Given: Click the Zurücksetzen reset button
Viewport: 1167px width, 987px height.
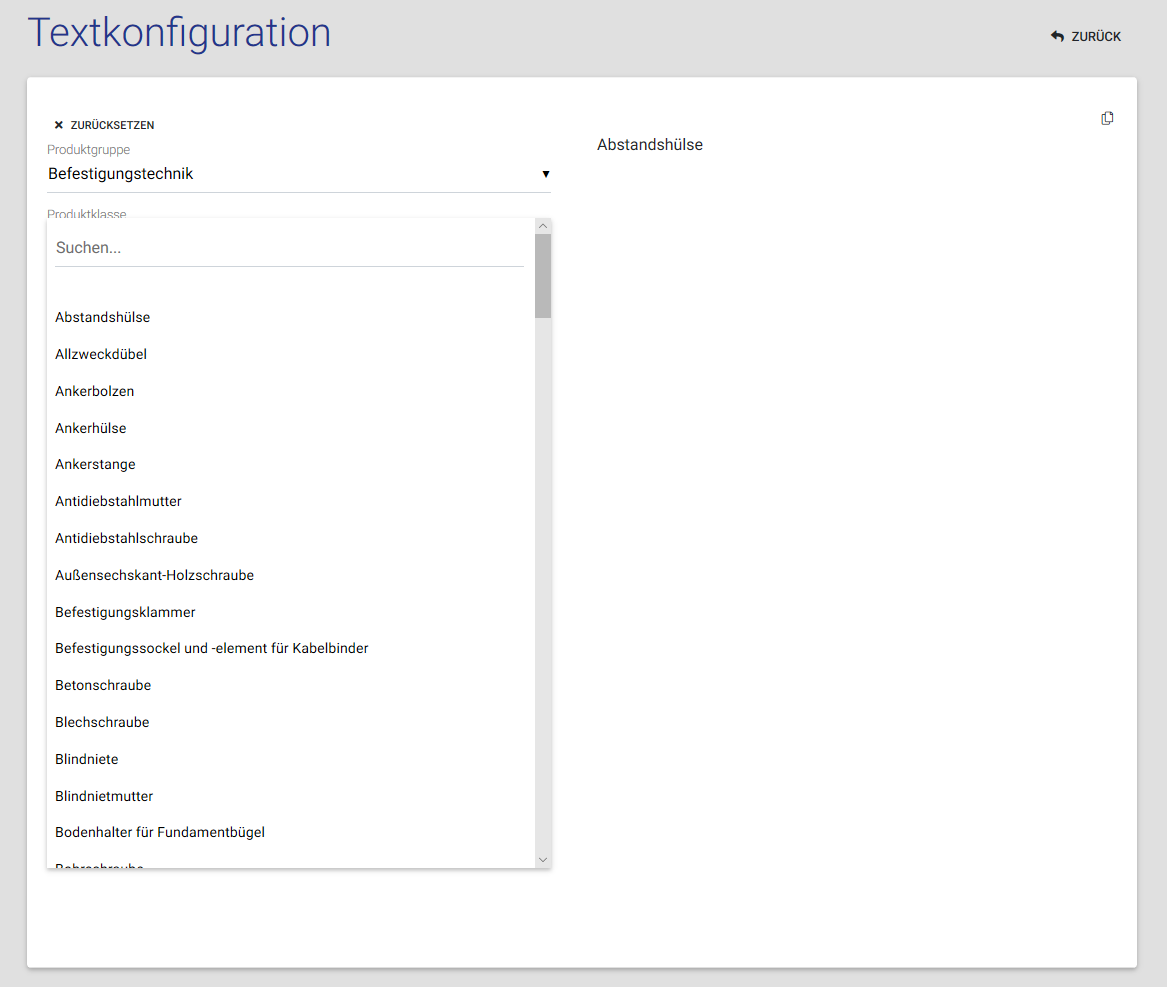Looking at the screenshot, I should pyautogui.click(x=111, y=125).
